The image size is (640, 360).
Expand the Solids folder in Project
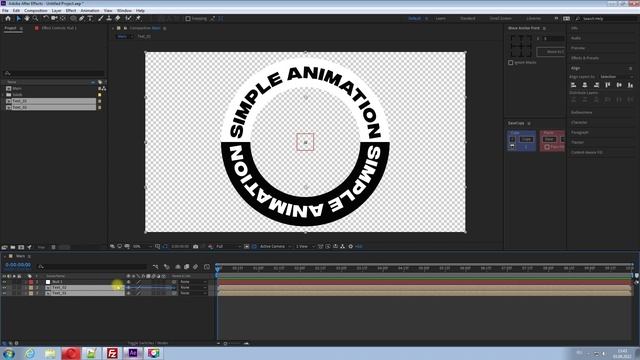[4, 95]
